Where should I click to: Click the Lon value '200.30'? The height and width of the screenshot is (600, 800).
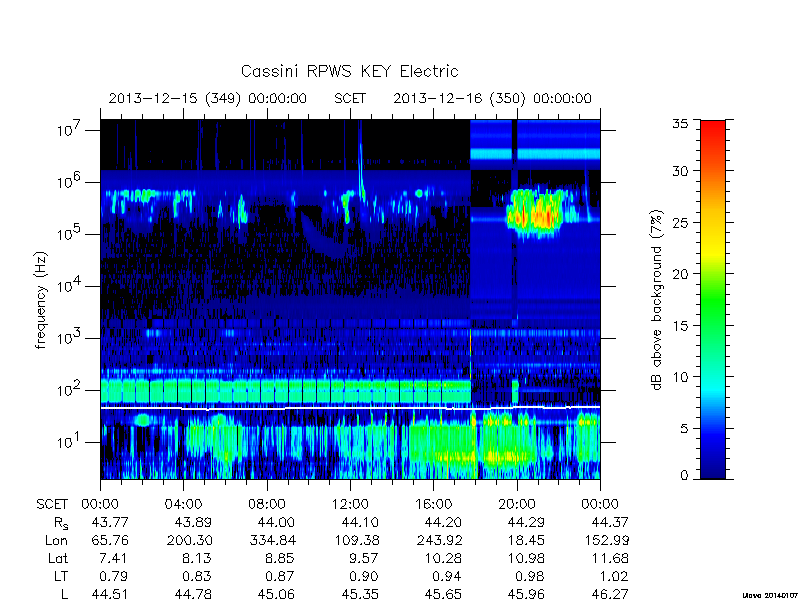point(190,540)
